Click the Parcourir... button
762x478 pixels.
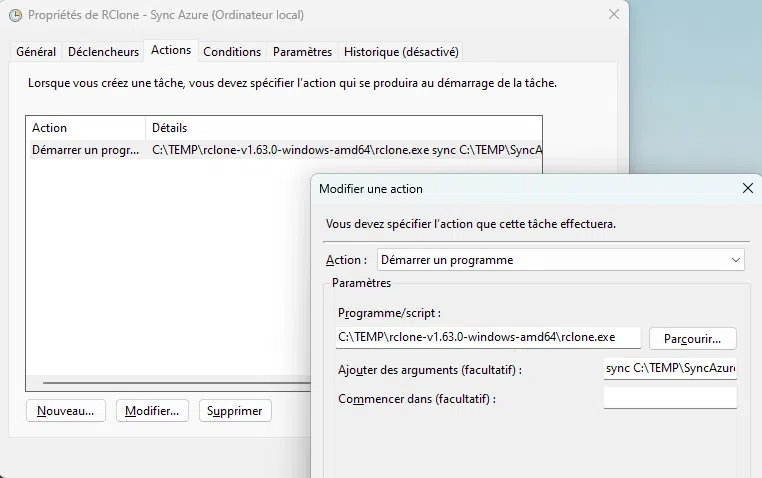click(x=693, y=339)
